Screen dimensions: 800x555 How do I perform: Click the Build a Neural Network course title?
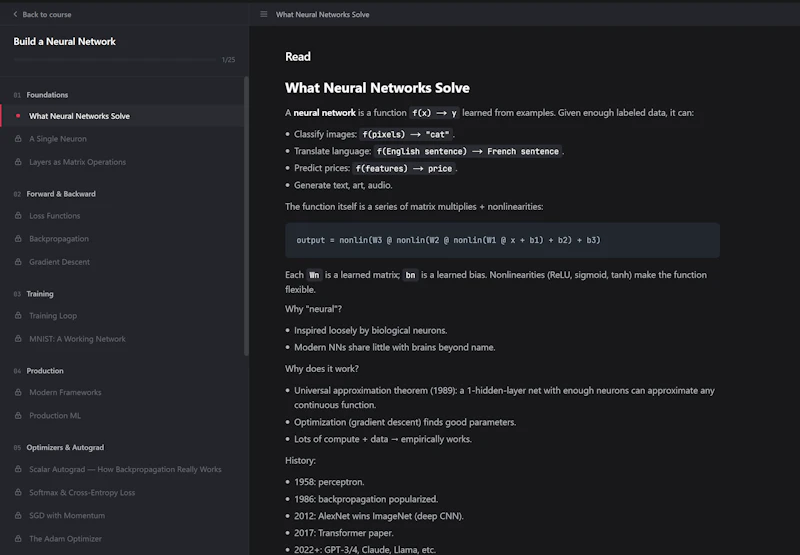tap(65, 41)
